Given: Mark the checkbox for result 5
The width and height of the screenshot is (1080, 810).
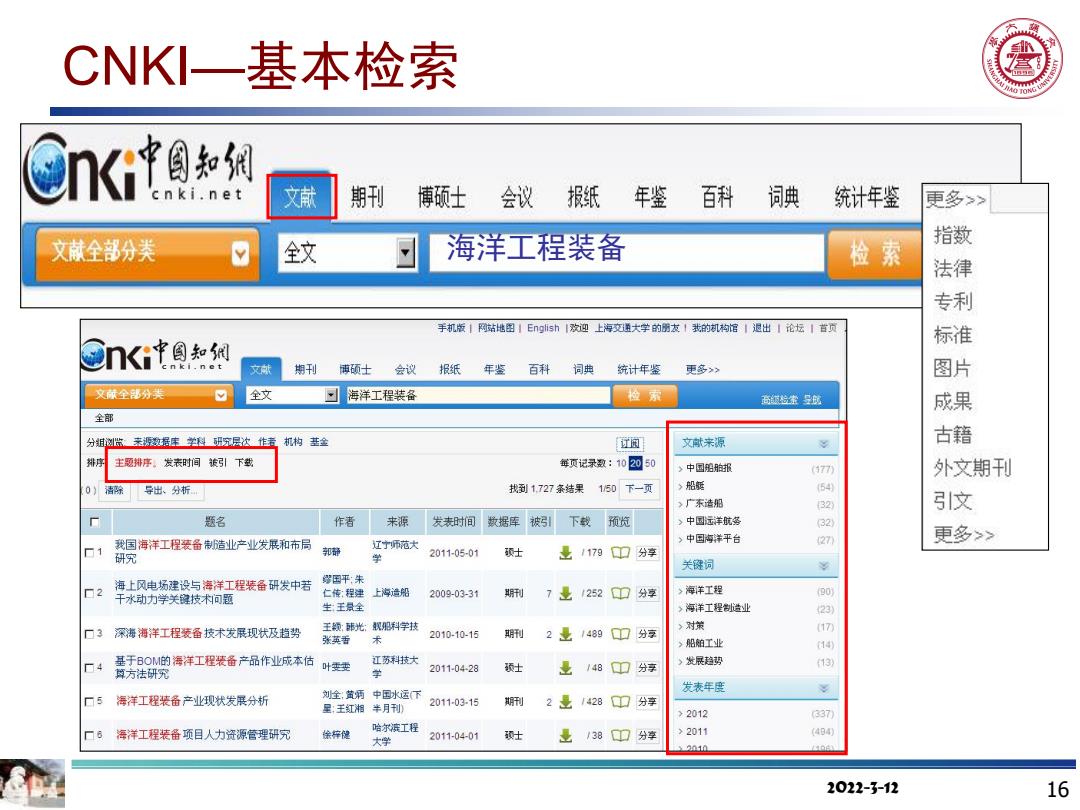Looking at the screenshot, I should point(89,701).
